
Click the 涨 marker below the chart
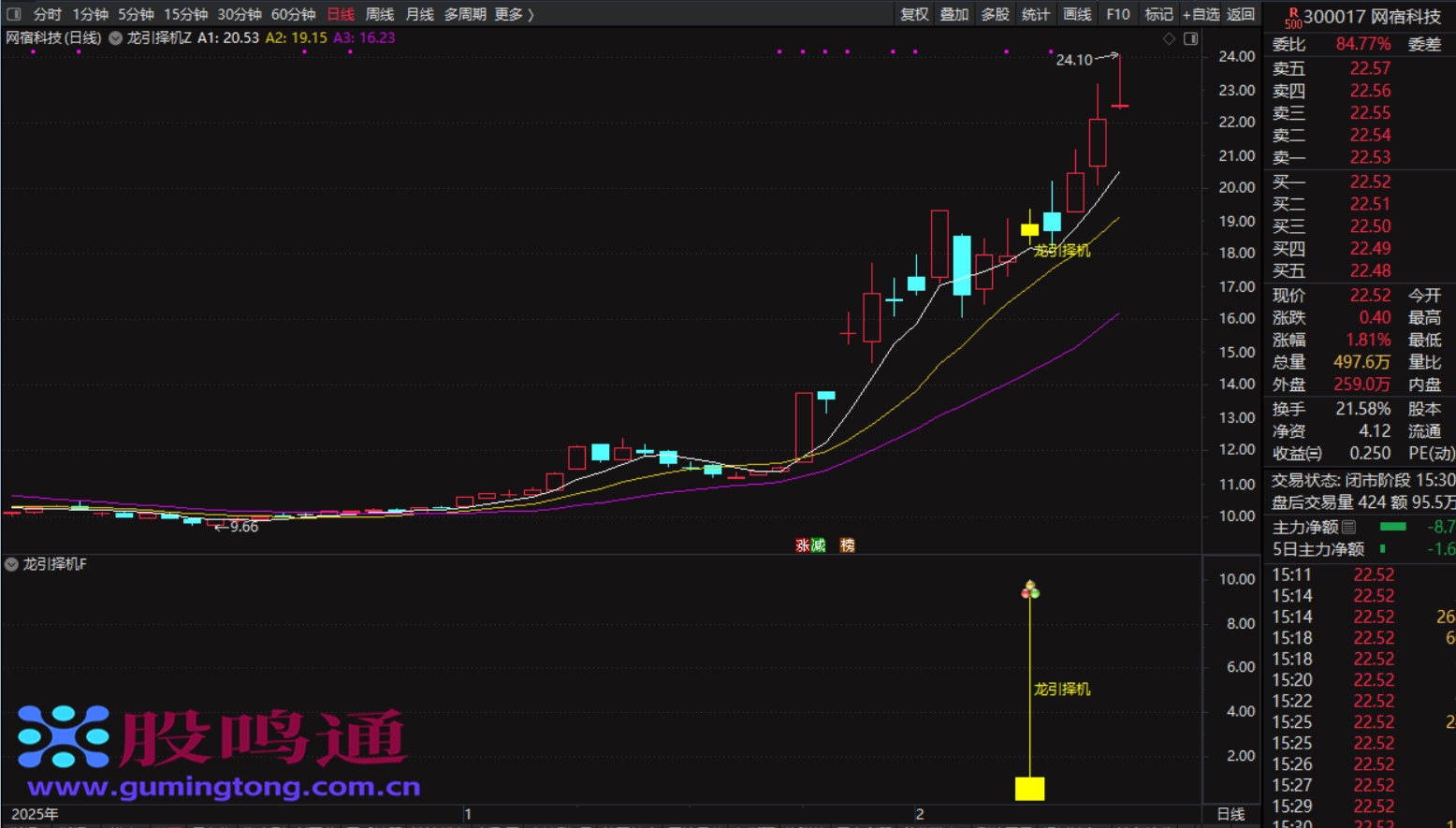coord(802,545)
